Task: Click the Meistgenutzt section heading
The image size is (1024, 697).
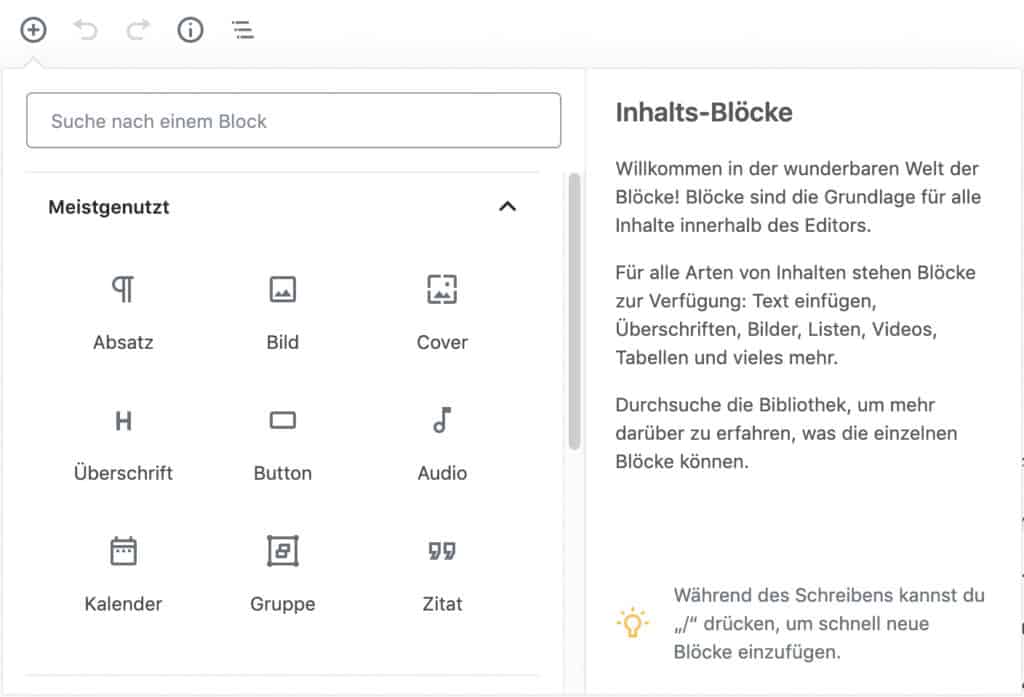Action: [109, 207]
